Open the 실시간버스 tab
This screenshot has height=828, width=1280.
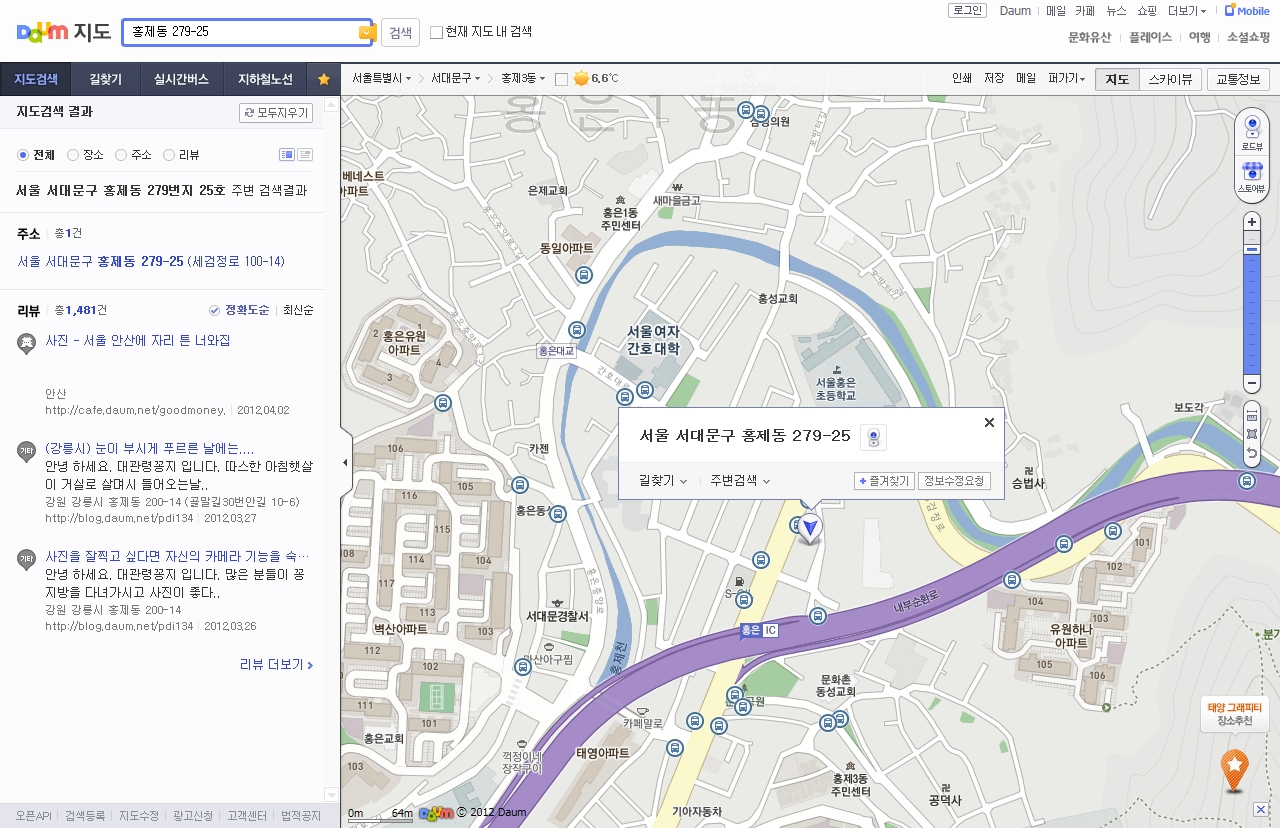pos(181,79)
